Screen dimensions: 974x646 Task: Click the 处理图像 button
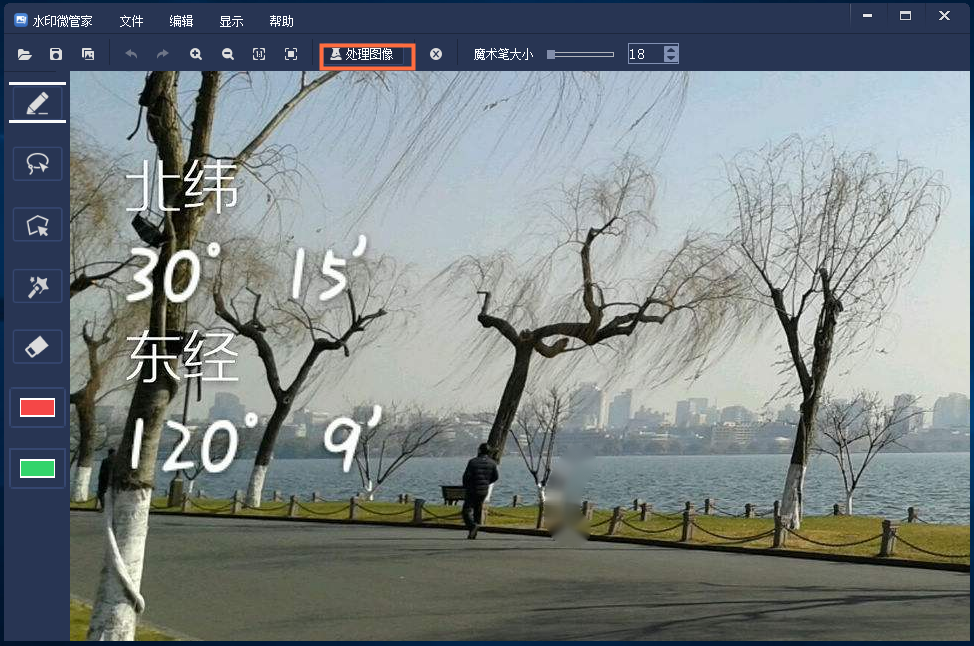tap(366, 56)
